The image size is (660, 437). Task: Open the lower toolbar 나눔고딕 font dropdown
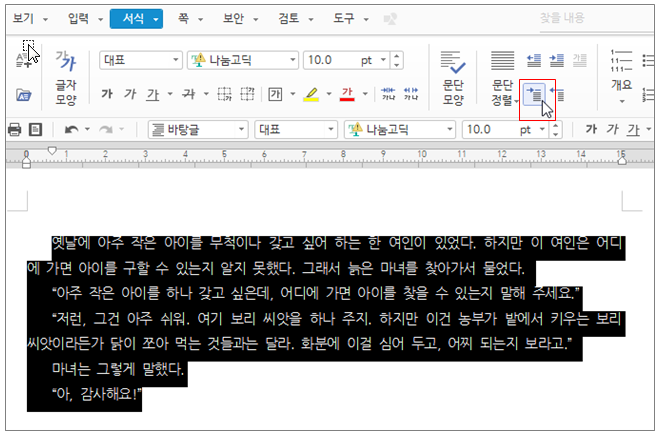(x=399, y=129)
